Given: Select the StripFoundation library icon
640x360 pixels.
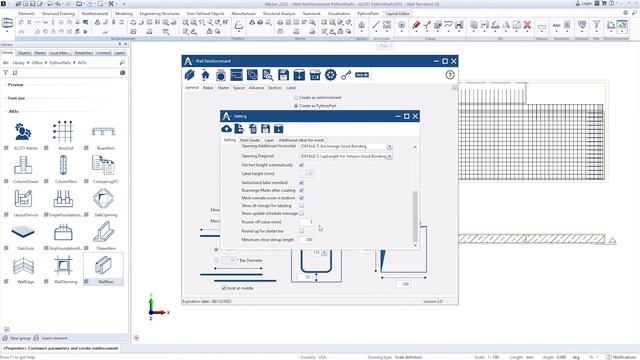Looking at the screenshot, I should pyautogui.click(x=63, y=232).
